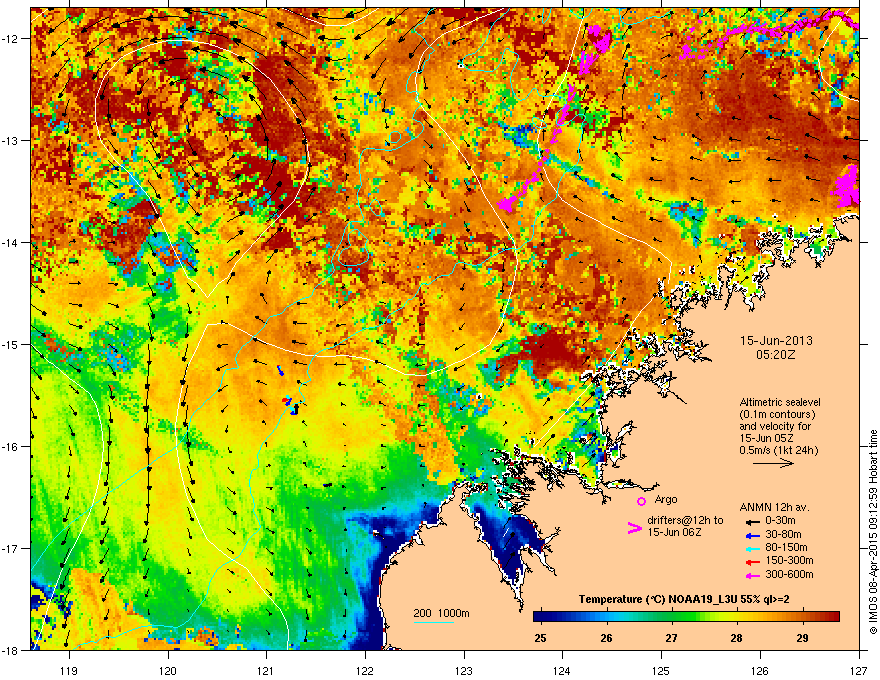Click the '-18' latitude axis label

(11, 650)
